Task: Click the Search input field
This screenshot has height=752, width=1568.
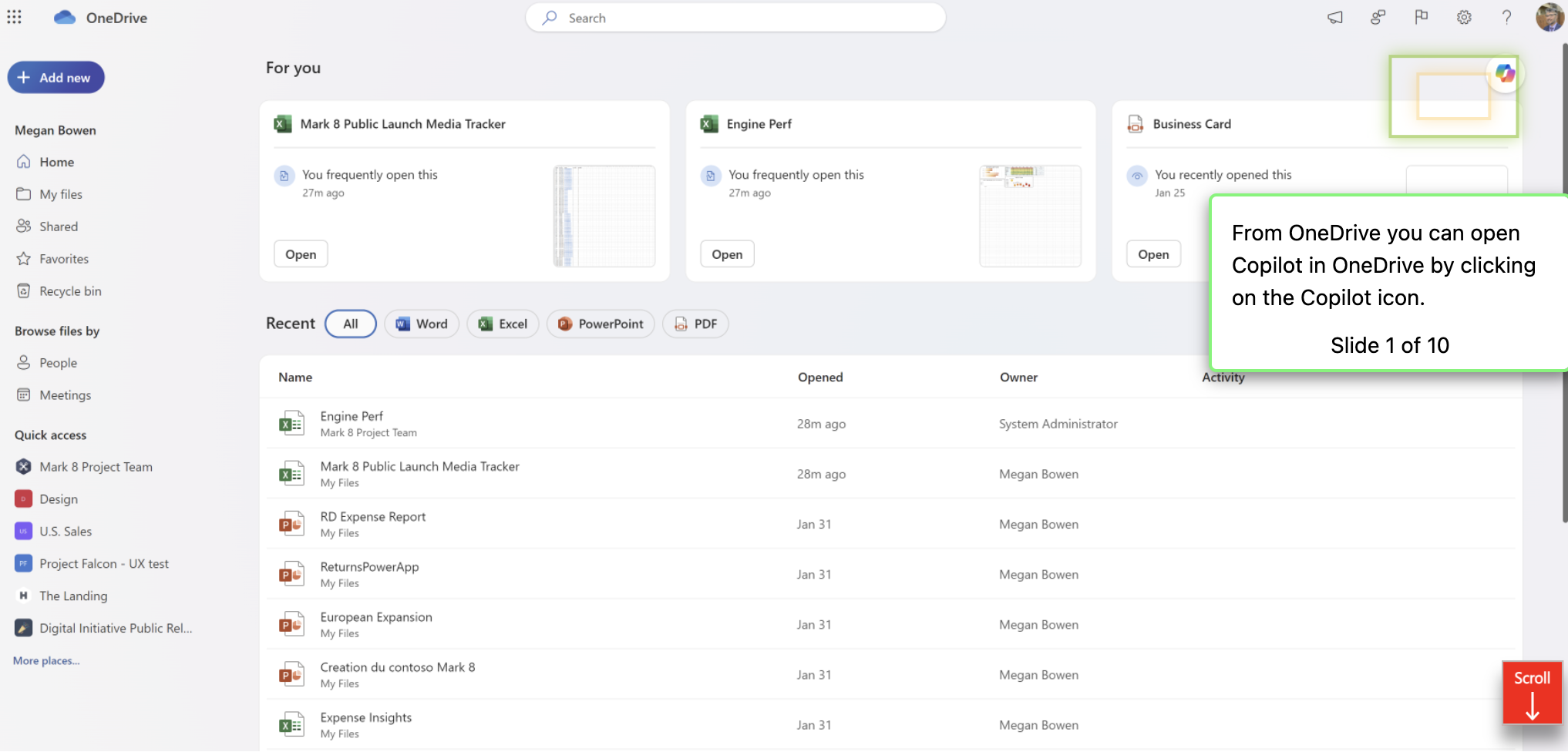Action: point(735,18)
